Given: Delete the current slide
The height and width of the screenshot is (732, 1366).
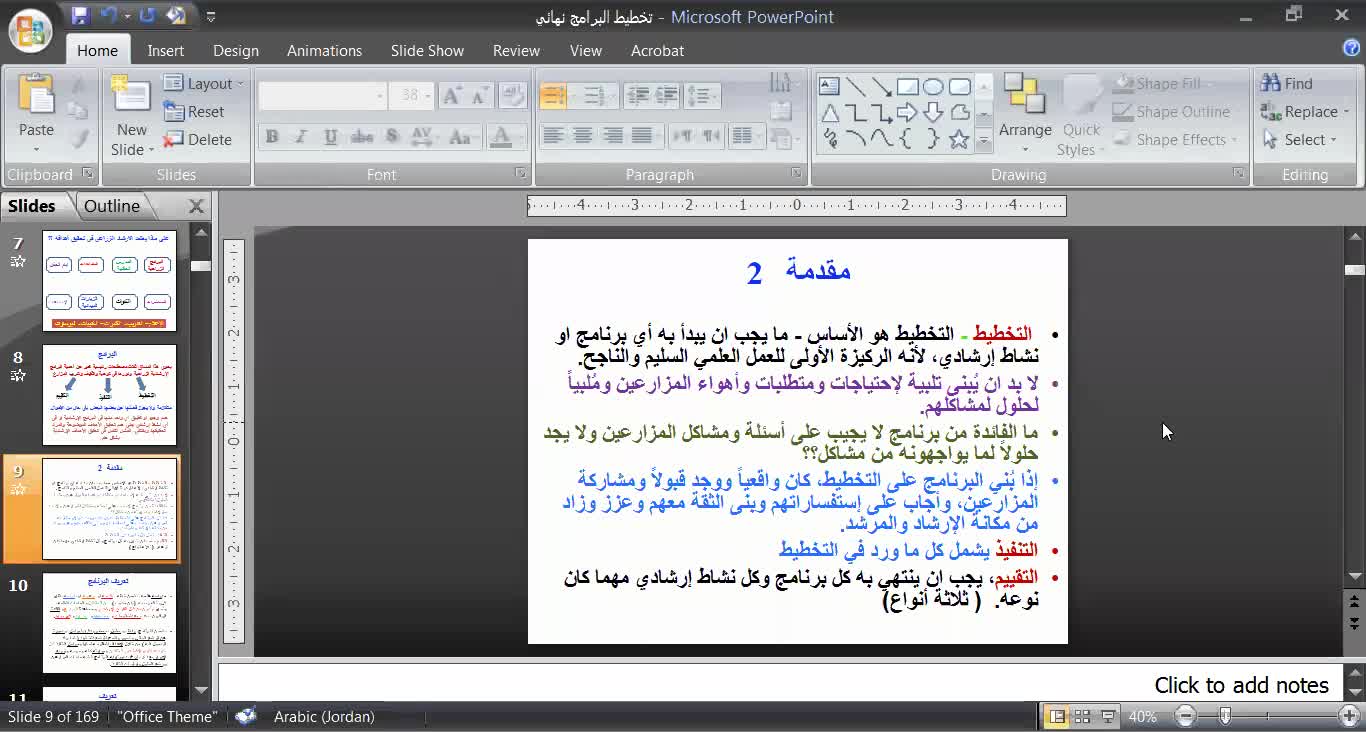Looking at the screenshot, I should pos(197,140).
